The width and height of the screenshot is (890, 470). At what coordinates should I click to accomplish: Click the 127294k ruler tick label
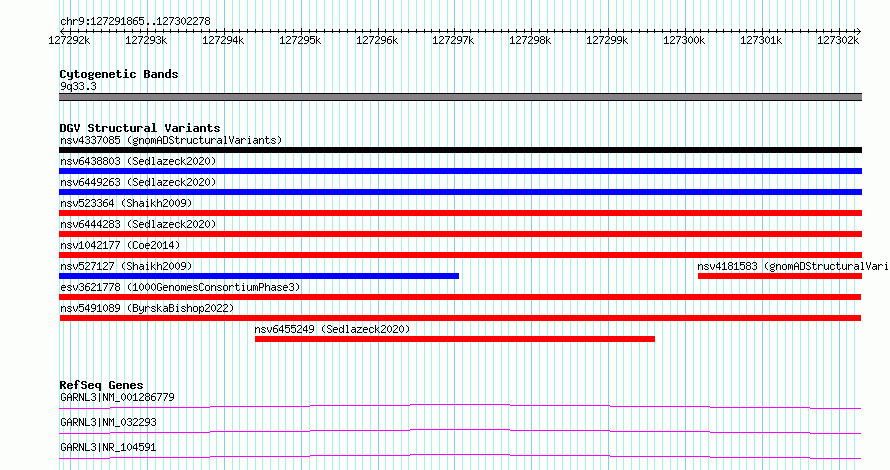coord(223,40)
